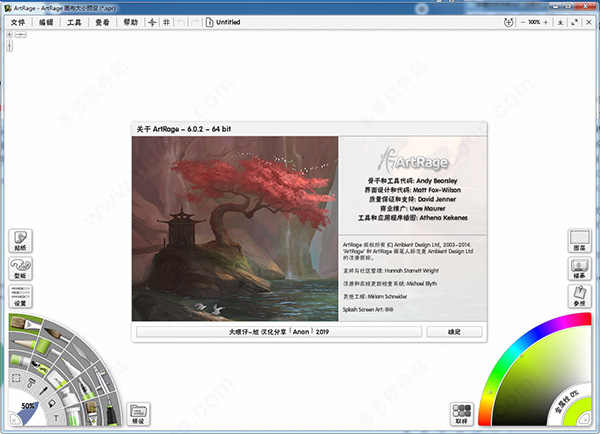Toggle full screen arrows icon
Screen dimensions: 600x434
pos(574,22)
